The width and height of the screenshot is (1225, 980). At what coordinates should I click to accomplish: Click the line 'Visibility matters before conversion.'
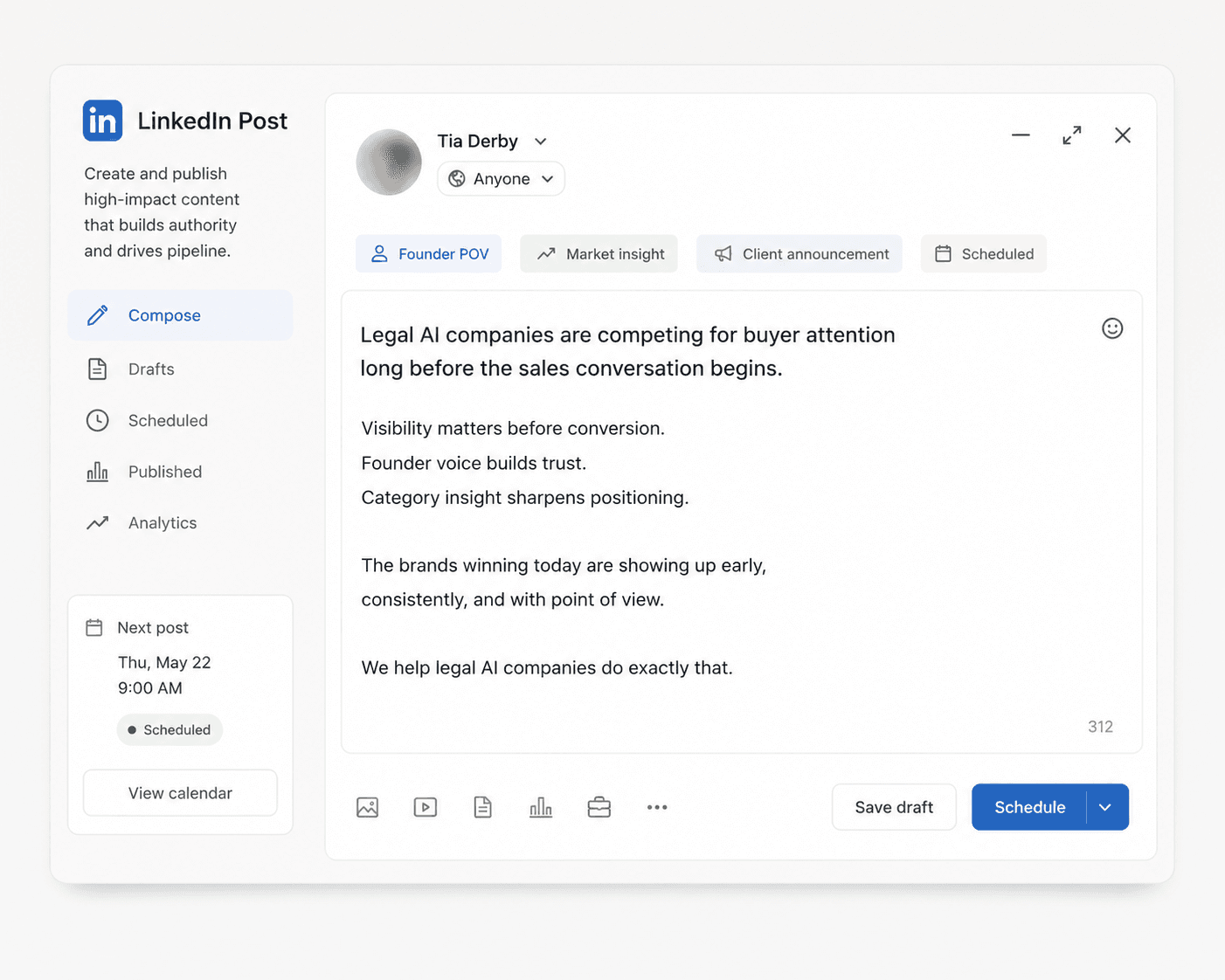pos(513,428)
